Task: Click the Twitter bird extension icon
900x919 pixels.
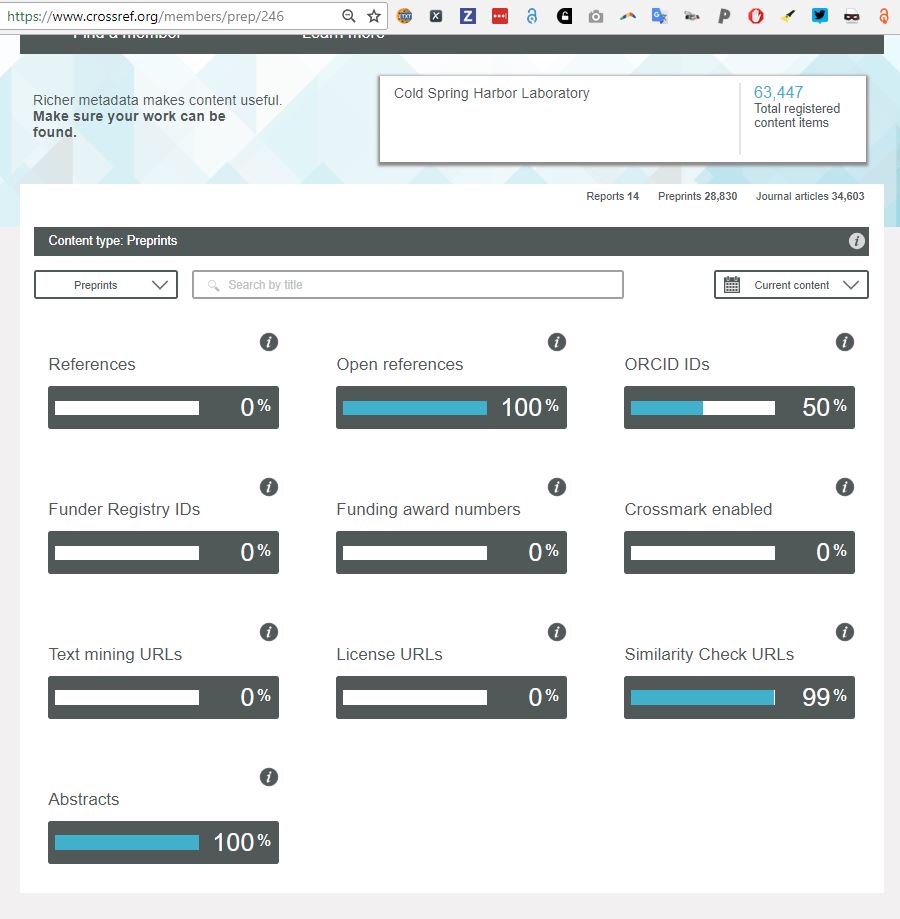Action: coord(820,16)
